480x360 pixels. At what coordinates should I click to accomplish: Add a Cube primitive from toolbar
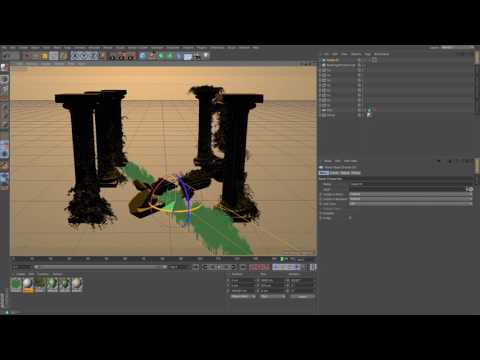[143, 56]
